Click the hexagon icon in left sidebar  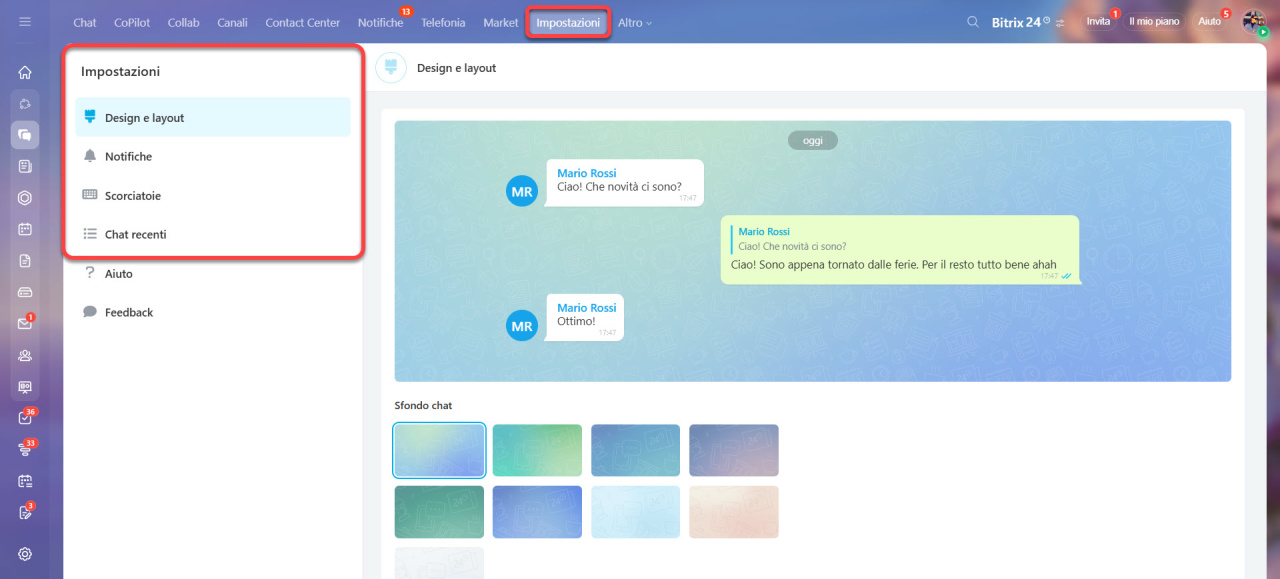click(25, 198)
